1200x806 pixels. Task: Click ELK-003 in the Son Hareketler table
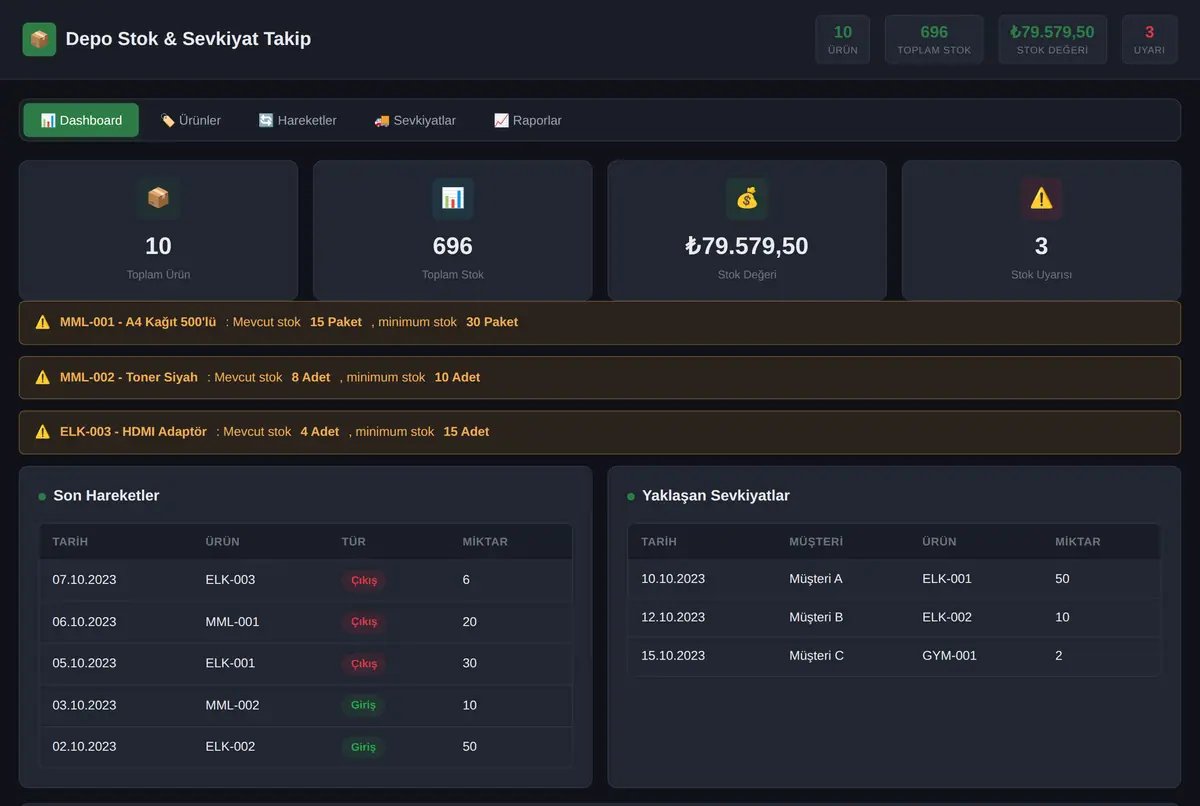(230, 580)
